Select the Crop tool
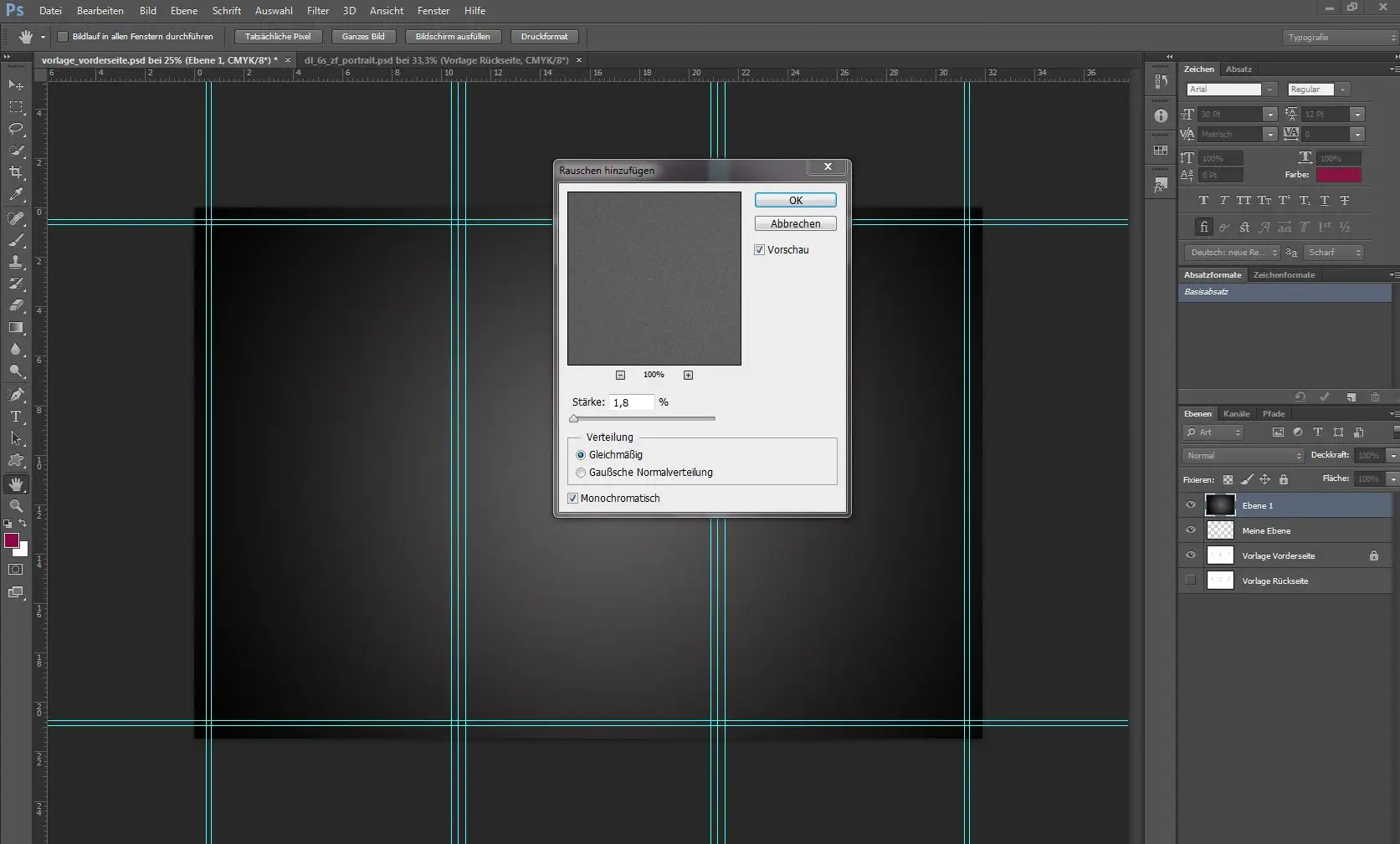The height and width of the screenshot is (844, 1400). pyautogui.click(x=16, y=172)
